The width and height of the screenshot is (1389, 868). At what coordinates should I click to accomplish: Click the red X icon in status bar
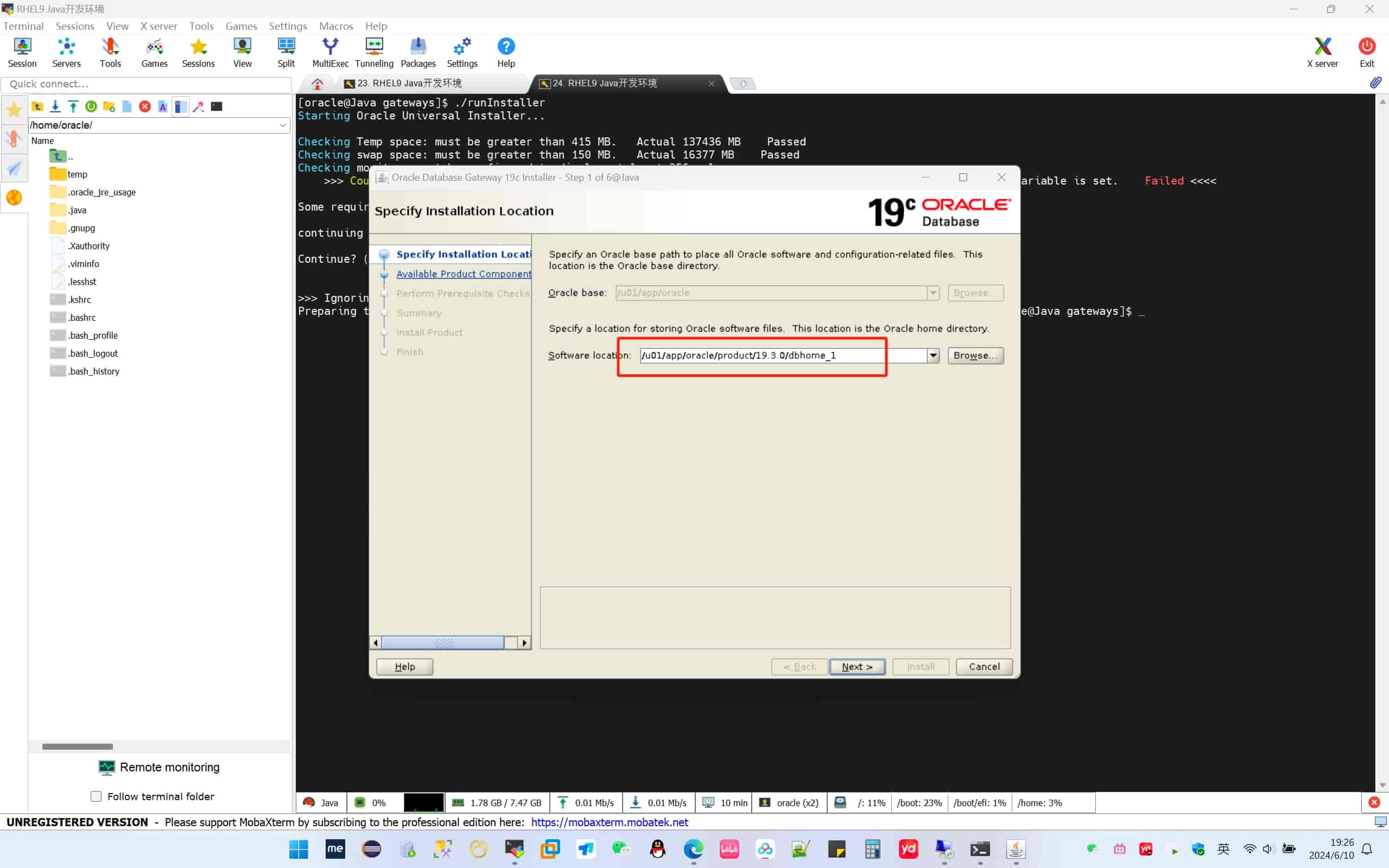pos(1374,802)
